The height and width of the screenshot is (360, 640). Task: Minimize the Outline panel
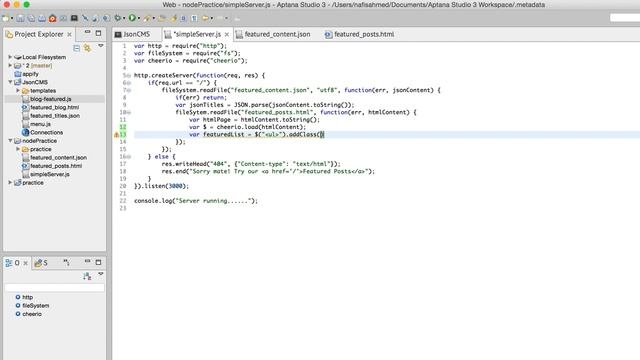click(x=87, y=261)
